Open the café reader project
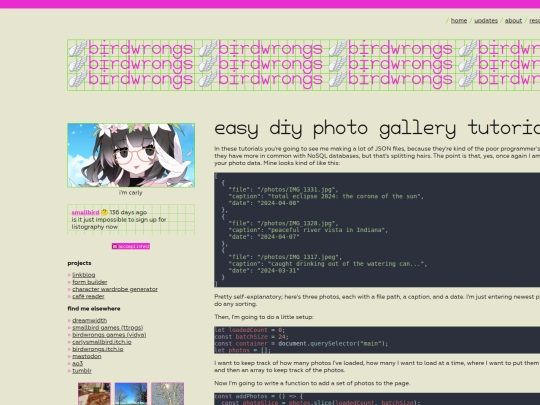 pyautogui.click(x=88, y=297)
